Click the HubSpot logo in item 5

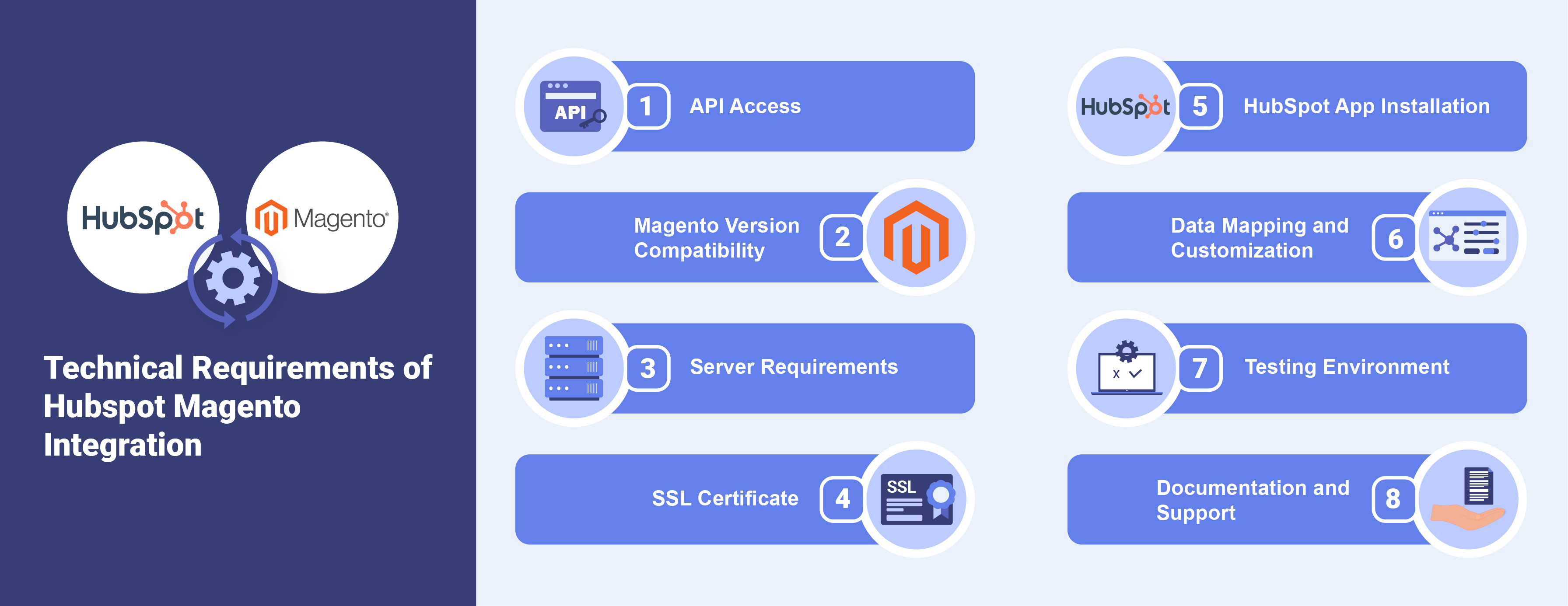tap(1125, 107)
